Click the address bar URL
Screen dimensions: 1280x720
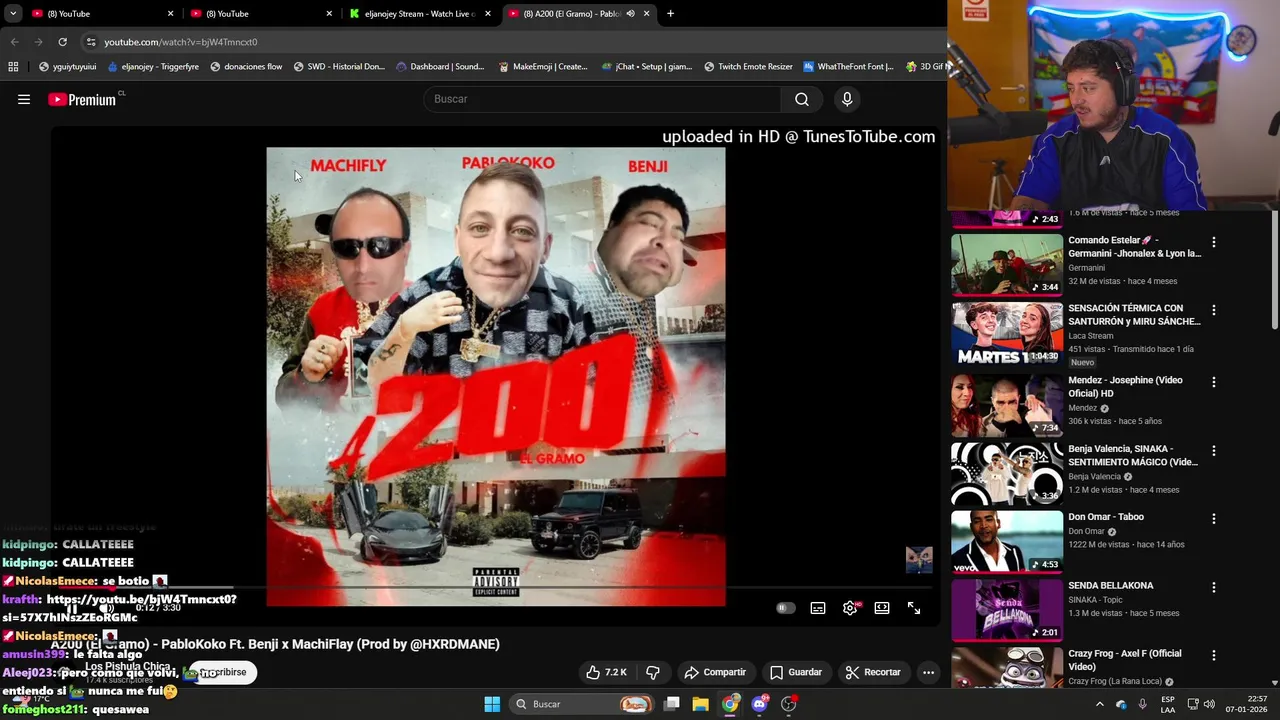(x=180, y=42)
